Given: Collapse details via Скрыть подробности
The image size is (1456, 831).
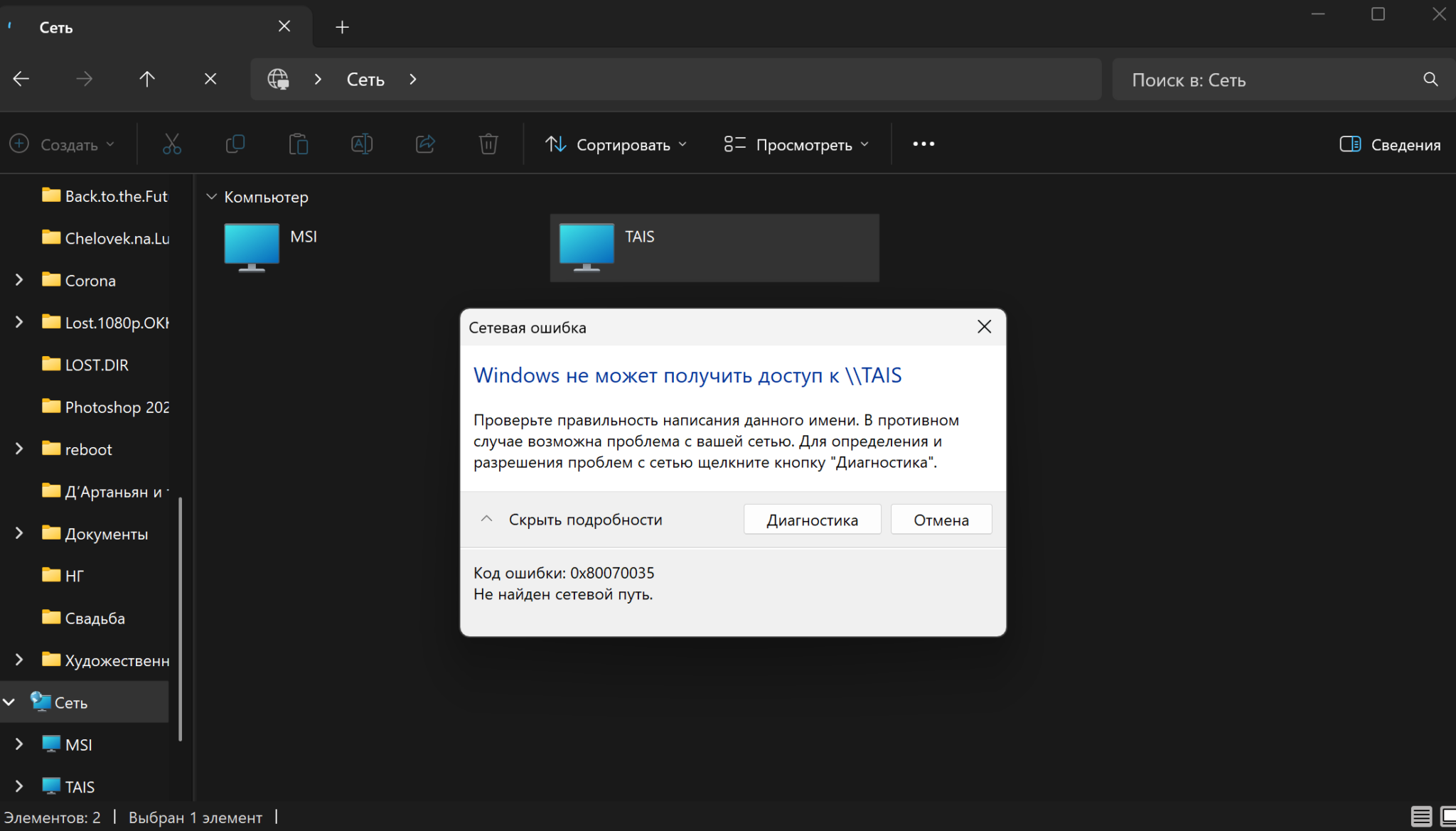Looking at the screenshot, I should click(572, 519).
